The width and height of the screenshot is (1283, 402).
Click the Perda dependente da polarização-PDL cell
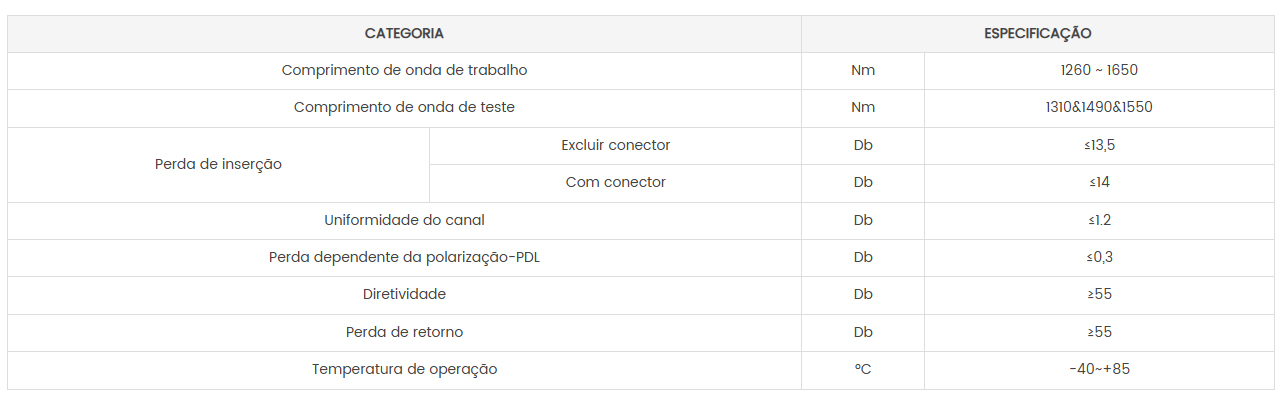404,258
